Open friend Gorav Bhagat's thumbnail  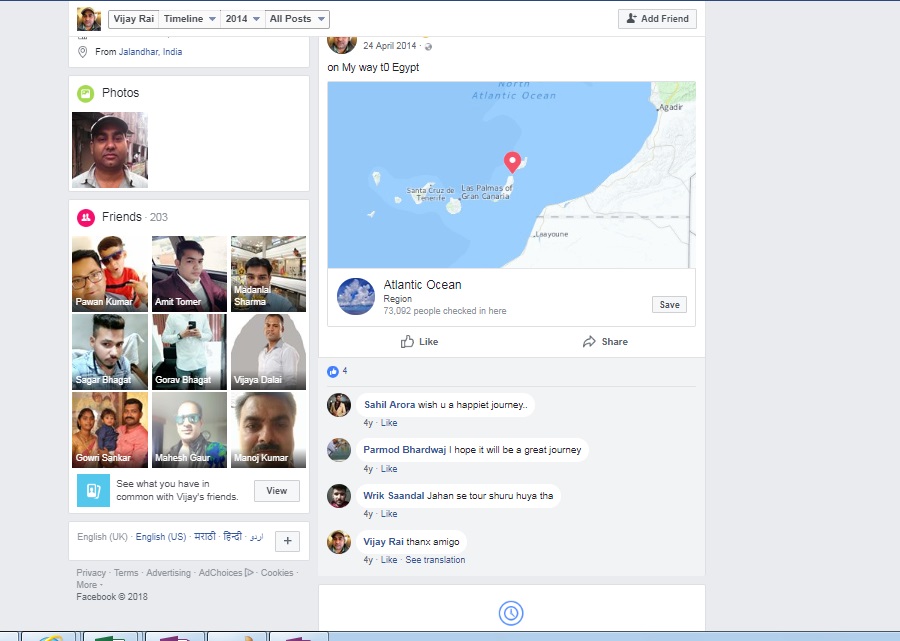[x=189, y=352]
